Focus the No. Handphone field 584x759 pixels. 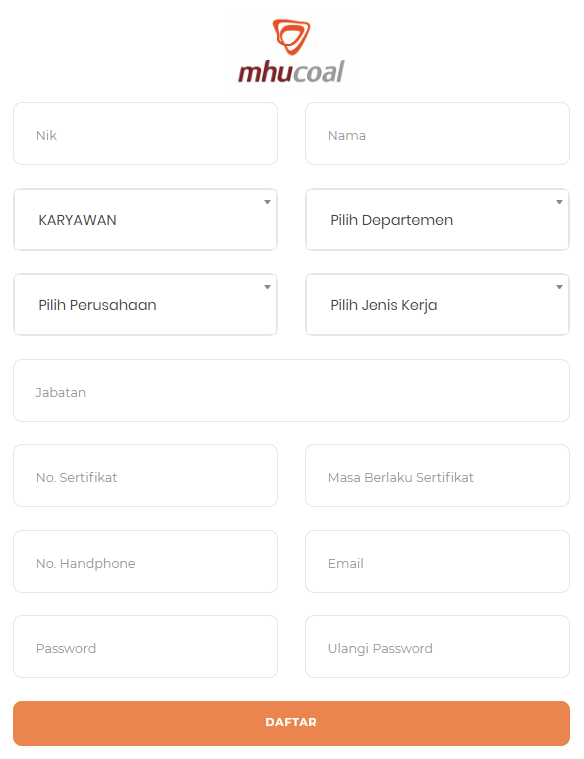[x=145, y=562]
